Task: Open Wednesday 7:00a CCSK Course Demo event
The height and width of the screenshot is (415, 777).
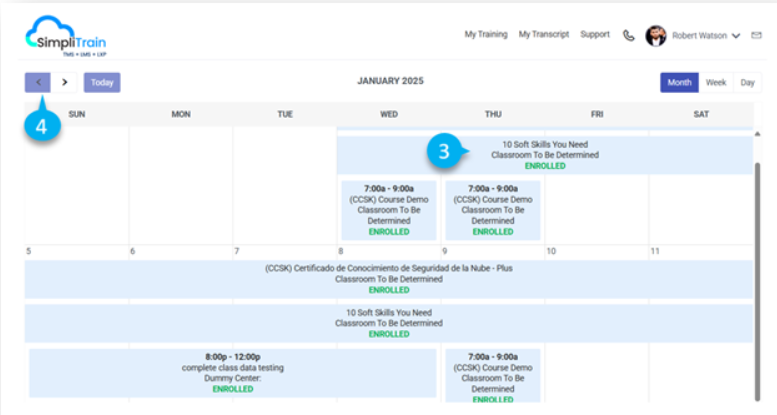Action: point(389,209)
